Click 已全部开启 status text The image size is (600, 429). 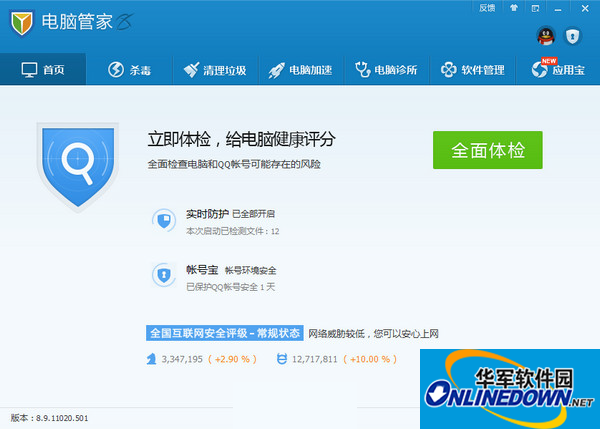[x=253, y=214]
